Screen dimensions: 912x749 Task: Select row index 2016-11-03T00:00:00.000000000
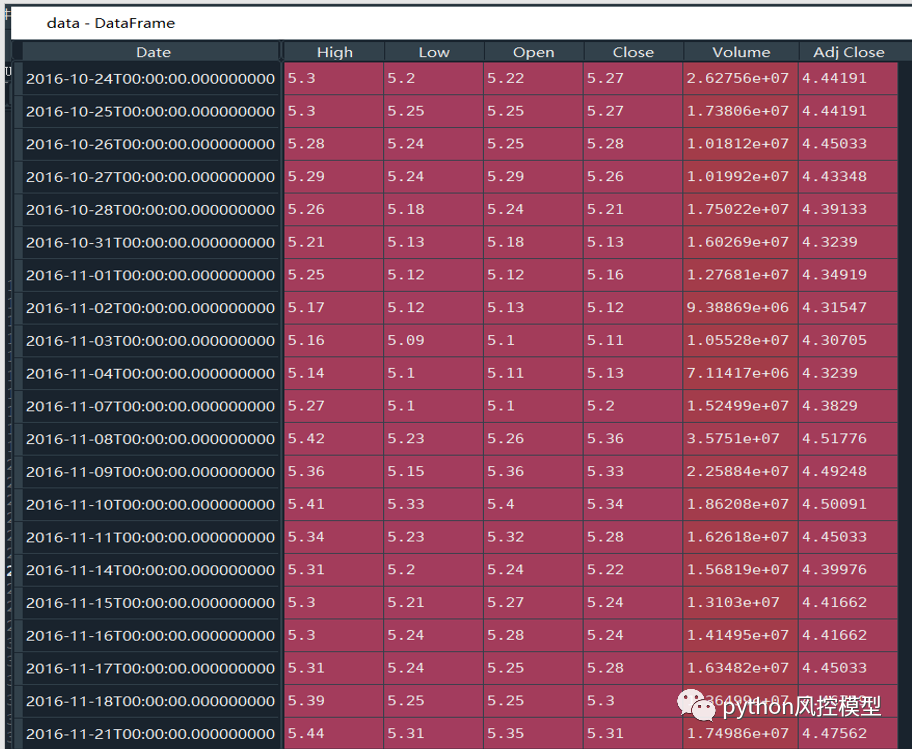151,340
